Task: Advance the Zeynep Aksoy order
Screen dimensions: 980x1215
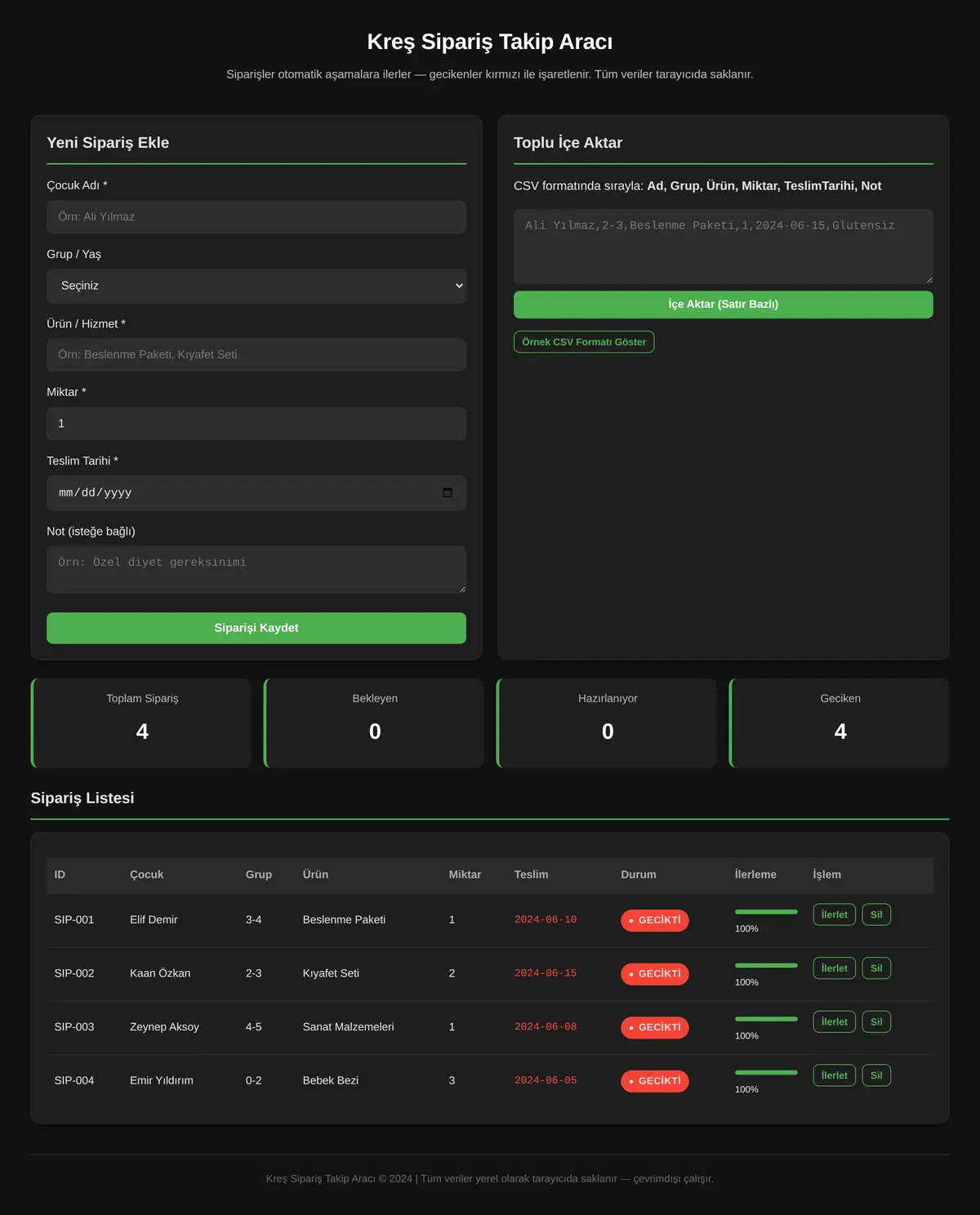Action: (x=834, y=1022)
